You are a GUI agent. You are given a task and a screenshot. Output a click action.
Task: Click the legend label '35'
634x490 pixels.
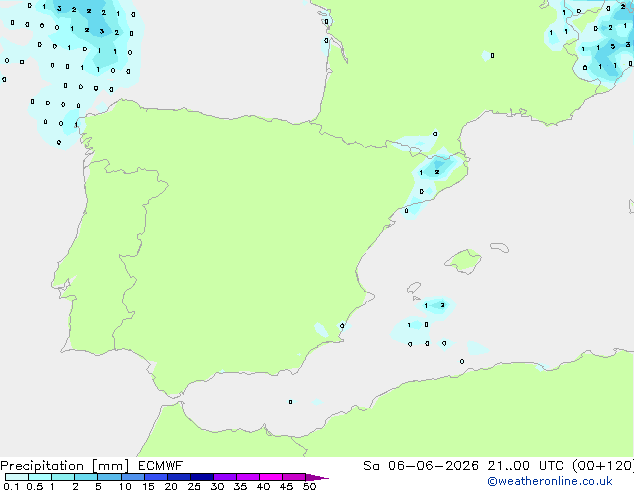240,486
